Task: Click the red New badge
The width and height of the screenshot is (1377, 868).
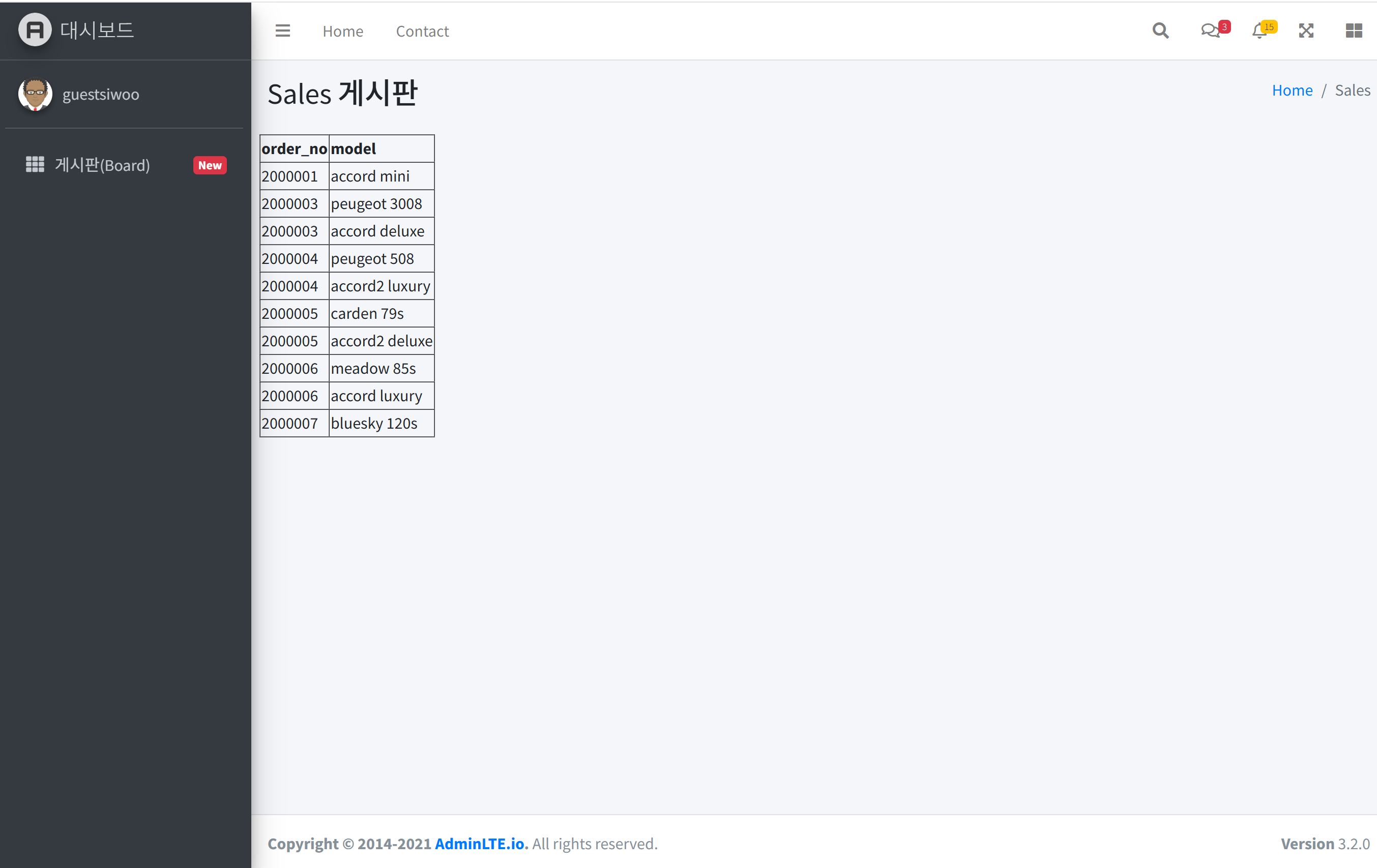Action: pos(210,165)
